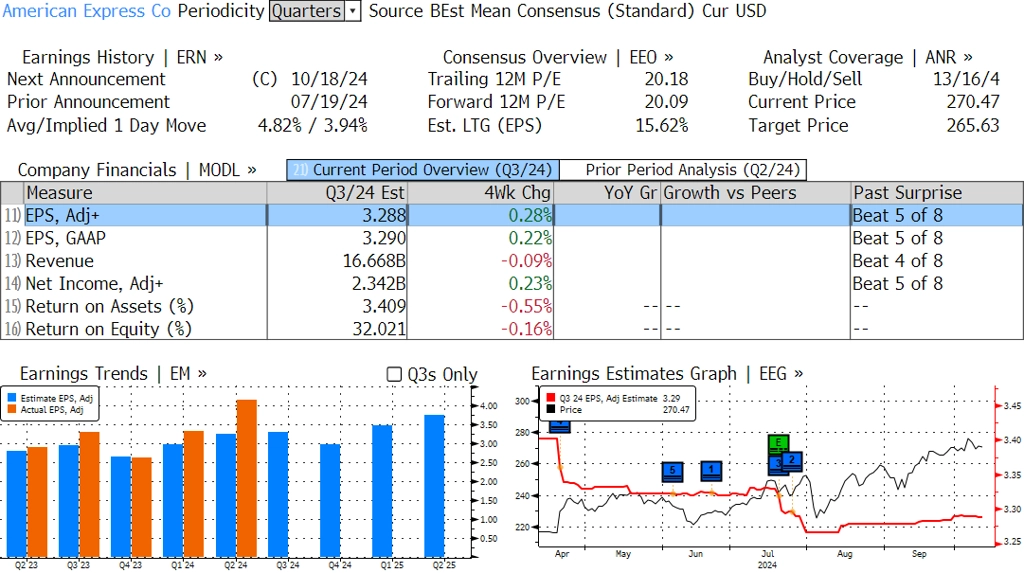Viewport: 1024px width, 573px height.
Task: Select the EPS, Adj+ measure row
Action: coord(512,215)
